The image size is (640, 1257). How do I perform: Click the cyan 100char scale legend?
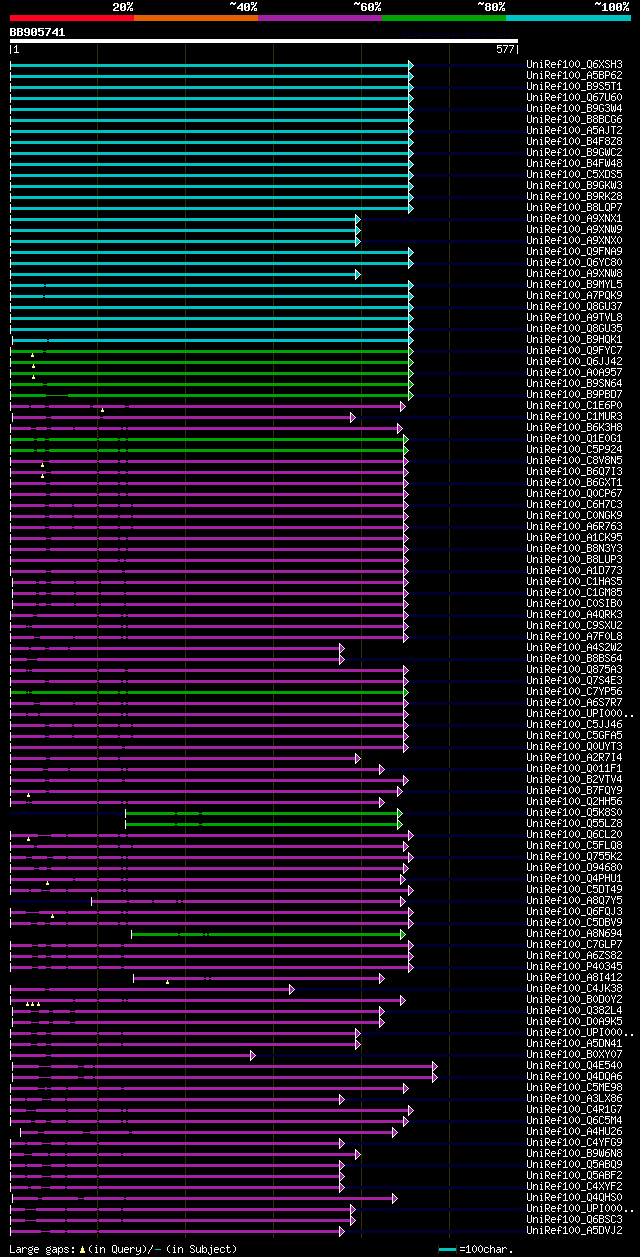click(476, 1249)
